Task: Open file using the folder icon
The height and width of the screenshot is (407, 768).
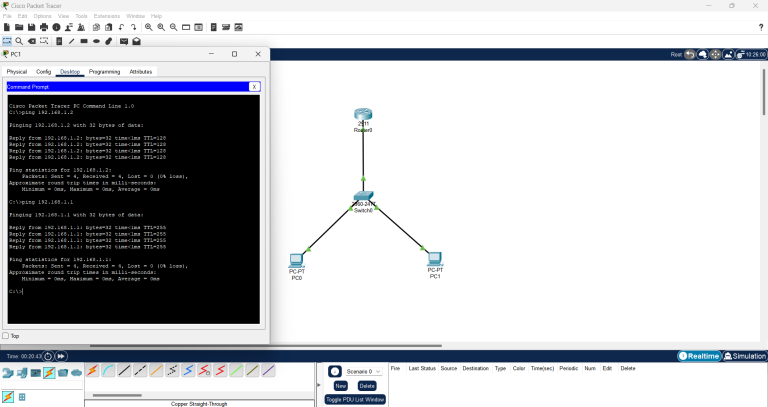Action: [x=19, y=27]
